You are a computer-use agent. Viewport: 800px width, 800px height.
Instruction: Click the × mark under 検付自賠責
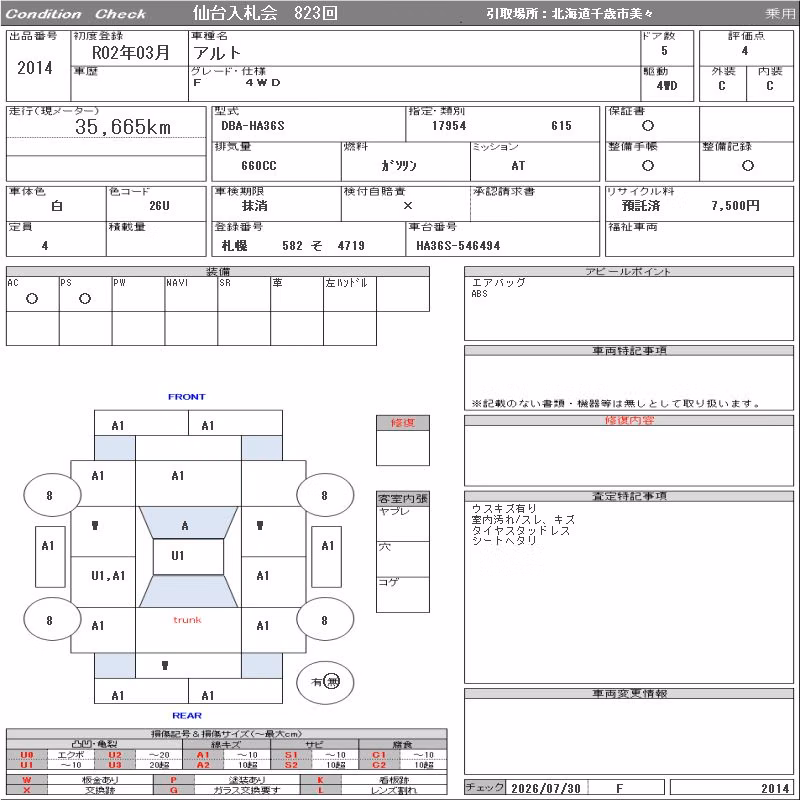click(407, 206)
